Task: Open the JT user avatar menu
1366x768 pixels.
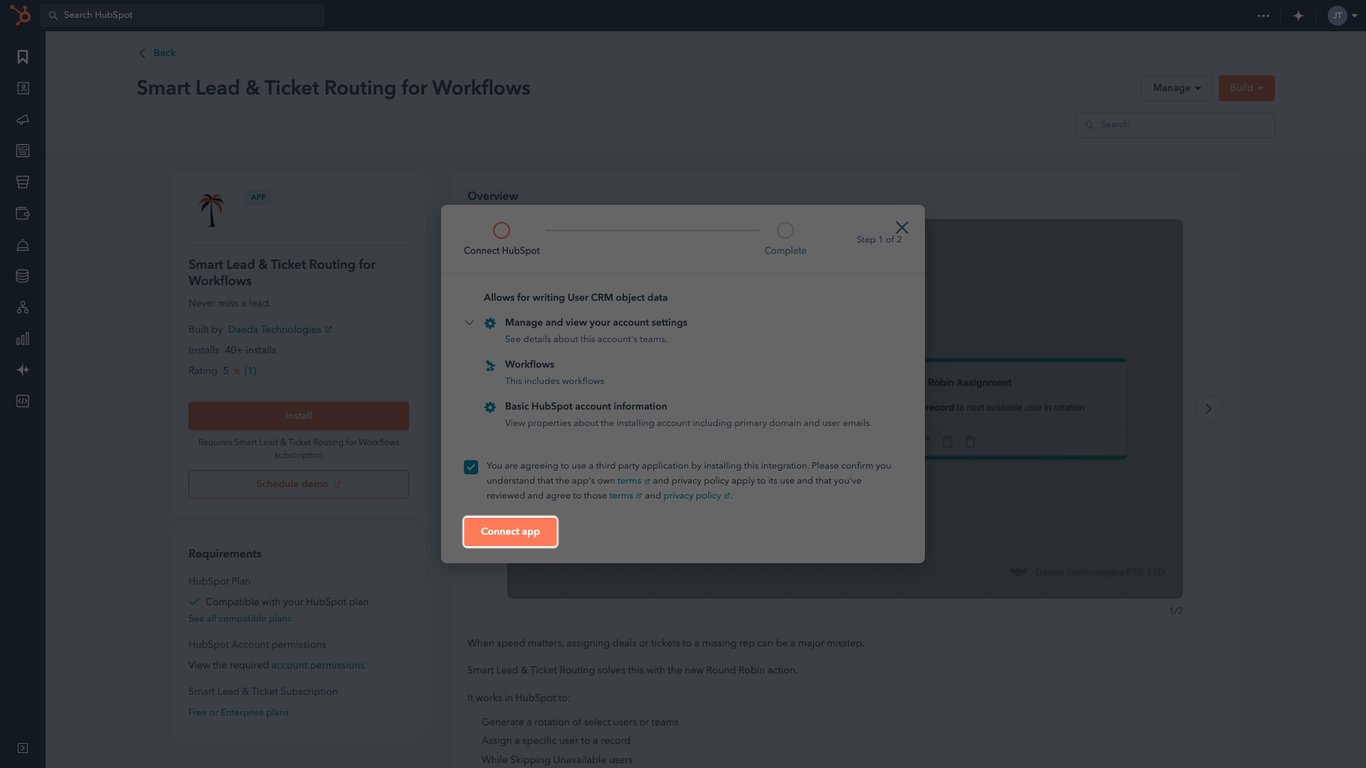Action: coord(1342,15)
